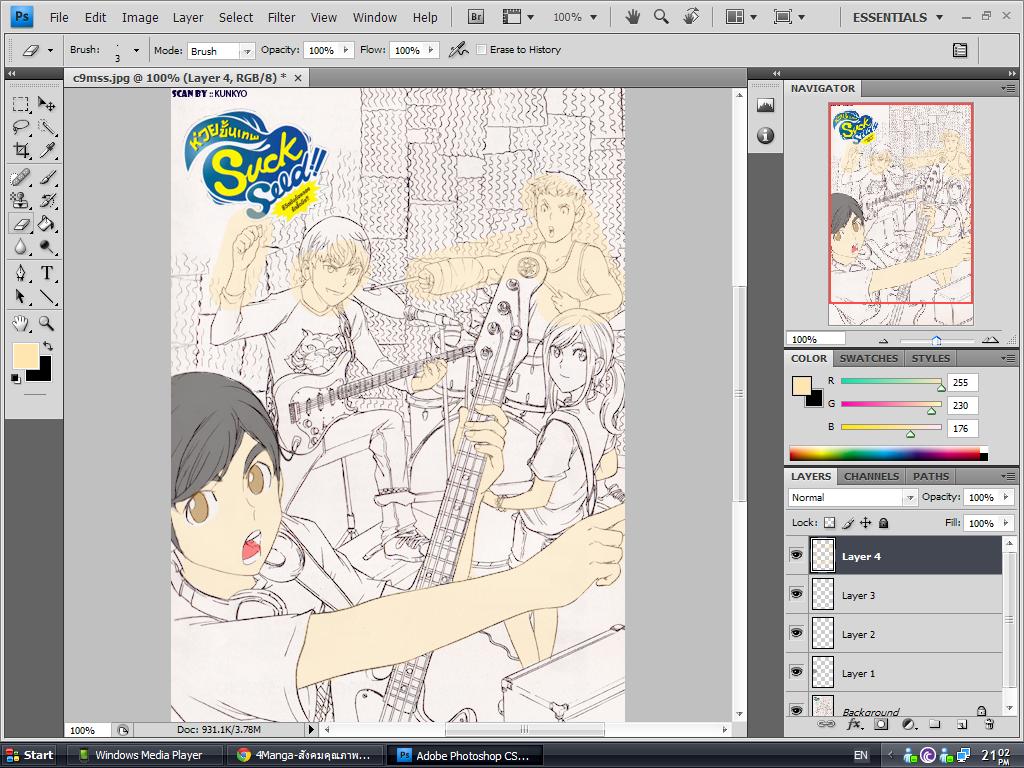Select the Path Selection tool

(21, 296)
